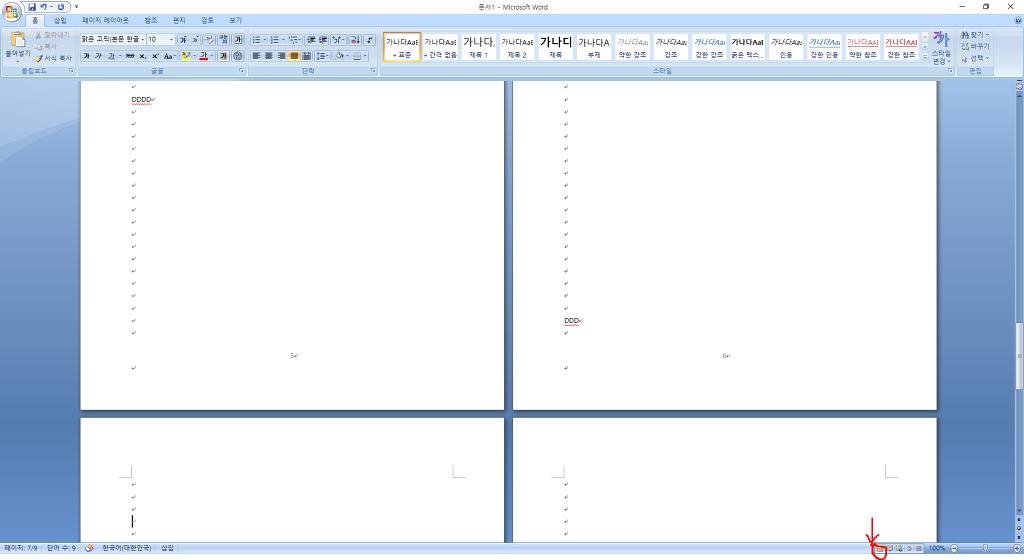Click the vertical scrollbar thumb

[1019, 356]
